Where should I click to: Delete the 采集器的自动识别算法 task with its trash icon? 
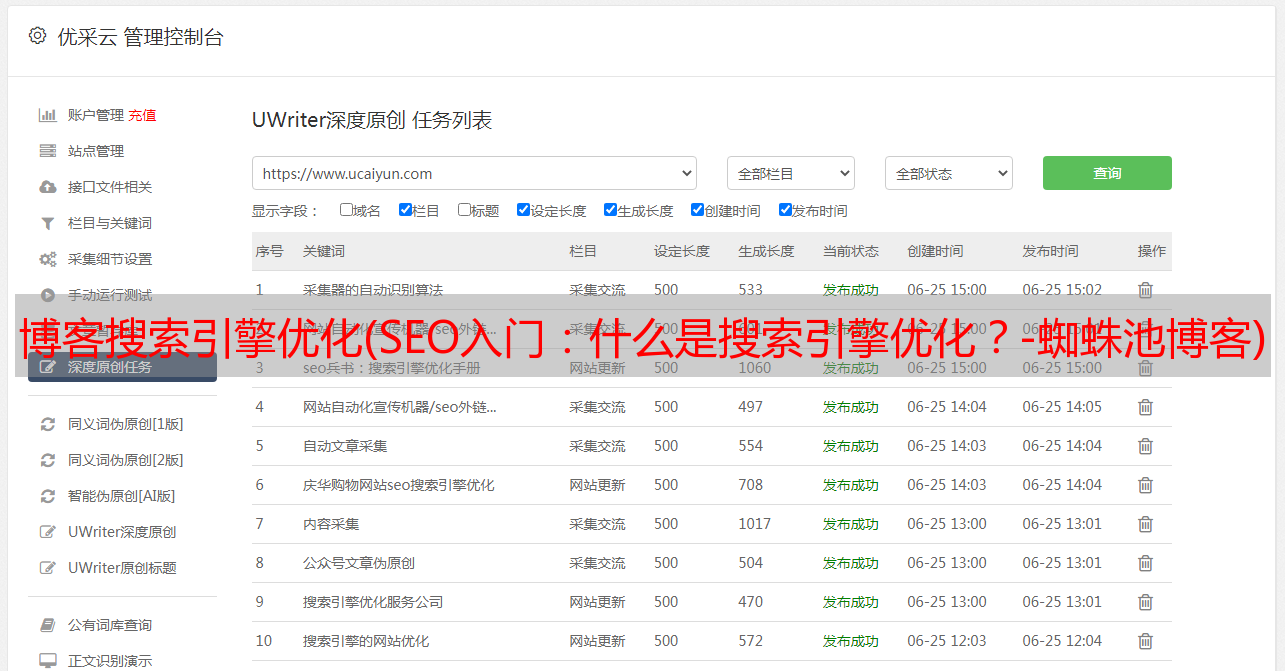[1145, 290]
